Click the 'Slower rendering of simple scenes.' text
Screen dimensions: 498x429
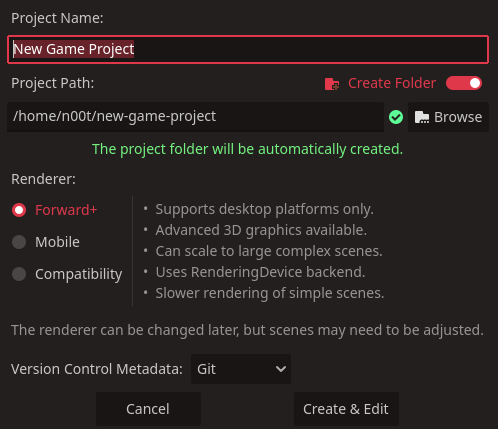(x=270, y=293)
